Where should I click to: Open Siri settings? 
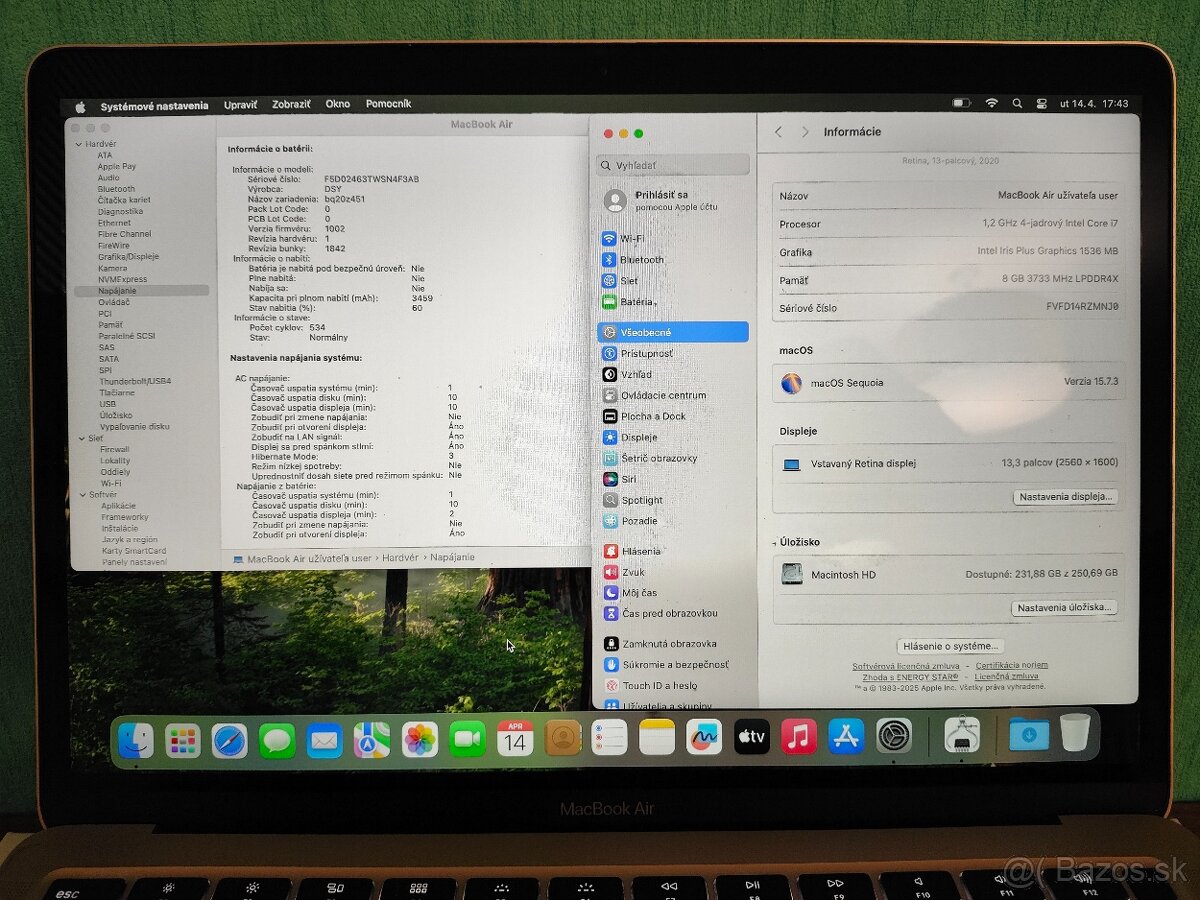tap(630, 479)
